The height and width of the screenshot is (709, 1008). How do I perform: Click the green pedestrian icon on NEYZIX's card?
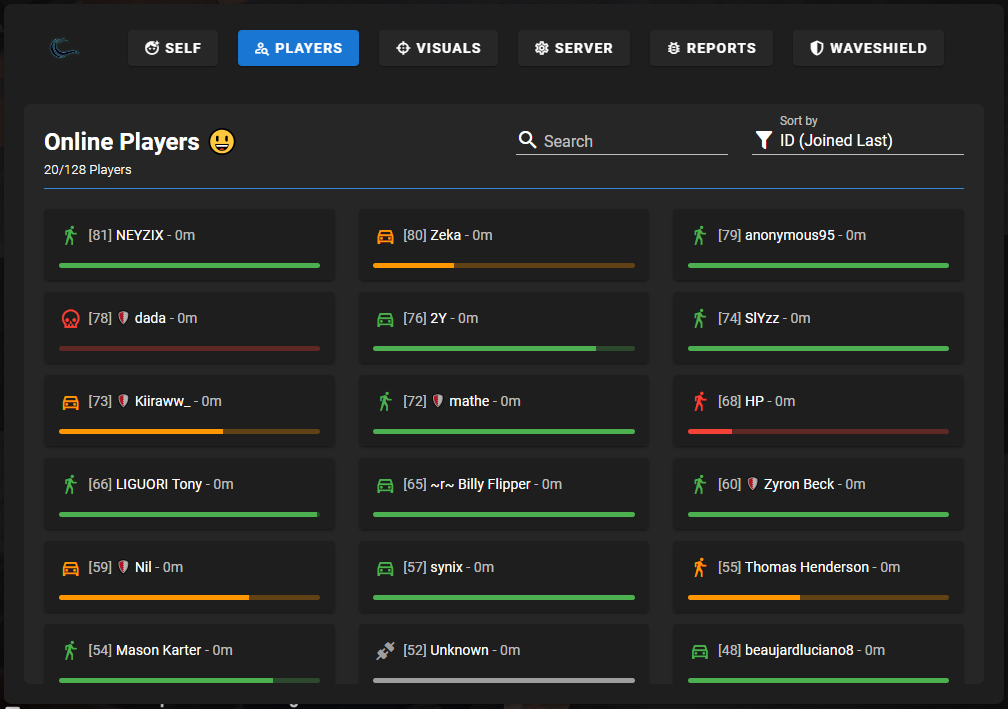pos(69,235)
